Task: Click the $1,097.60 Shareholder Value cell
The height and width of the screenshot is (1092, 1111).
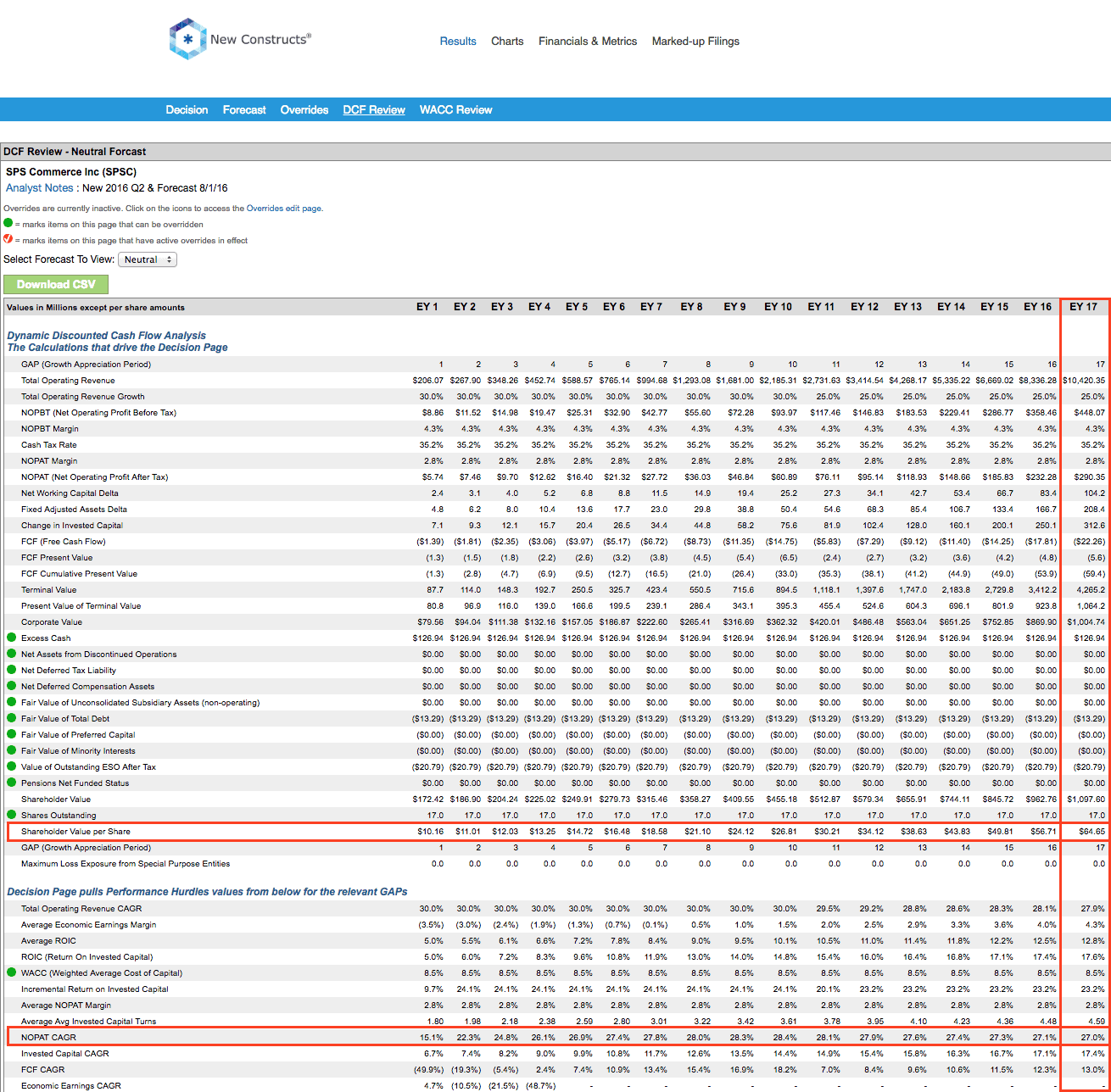Action: (x=1086, y=799)
